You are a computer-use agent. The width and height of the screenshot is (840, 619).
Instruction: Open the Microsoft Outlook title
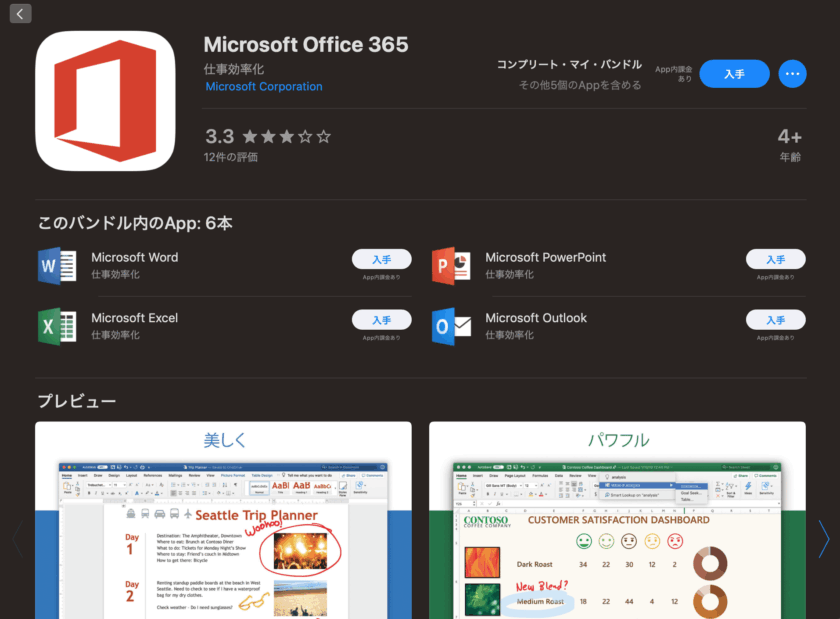[x=536, y=318]
